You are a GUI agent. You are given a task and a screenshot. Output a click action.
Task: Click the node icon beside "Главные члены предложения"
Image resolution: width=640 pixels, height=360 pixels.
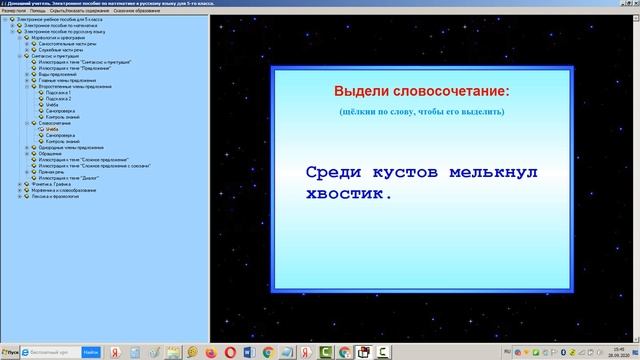[34, 80]
